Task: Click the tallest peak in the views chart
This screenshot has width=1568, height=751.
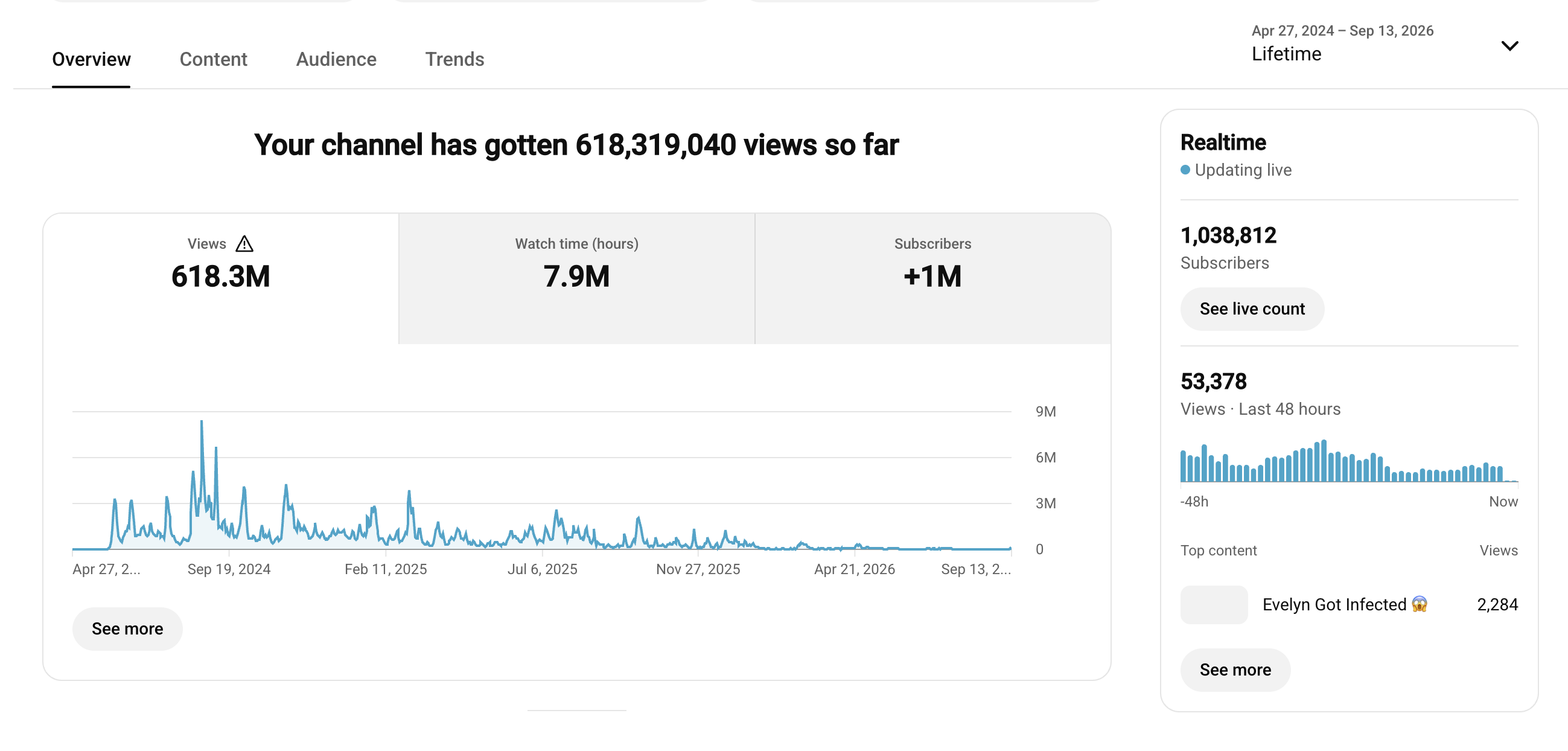Action: click(x=202, y=421)
